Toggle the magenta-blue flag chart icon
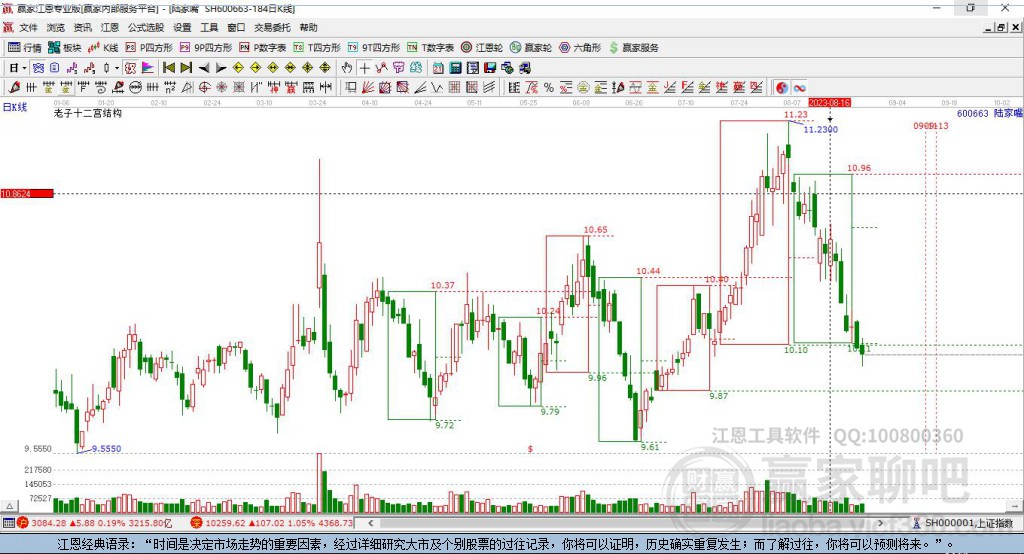Image resolution: width=1024 pixels, height=554 pixels. pos(148,68)
